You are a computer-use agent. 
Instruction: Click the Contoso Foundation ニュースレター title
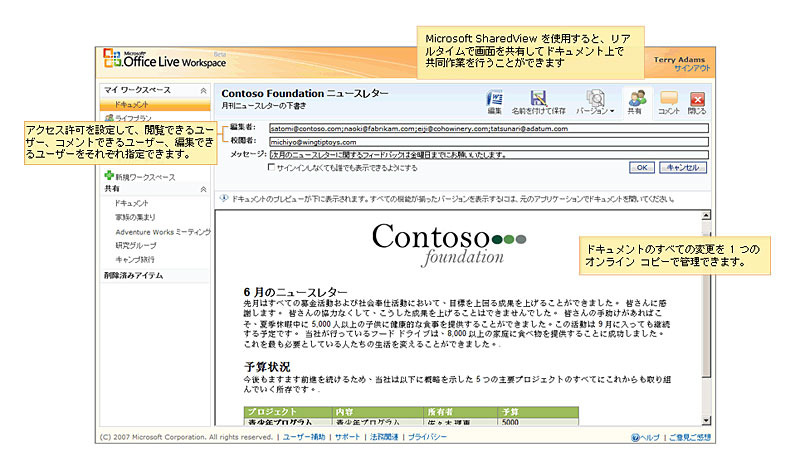click(305, 93)
